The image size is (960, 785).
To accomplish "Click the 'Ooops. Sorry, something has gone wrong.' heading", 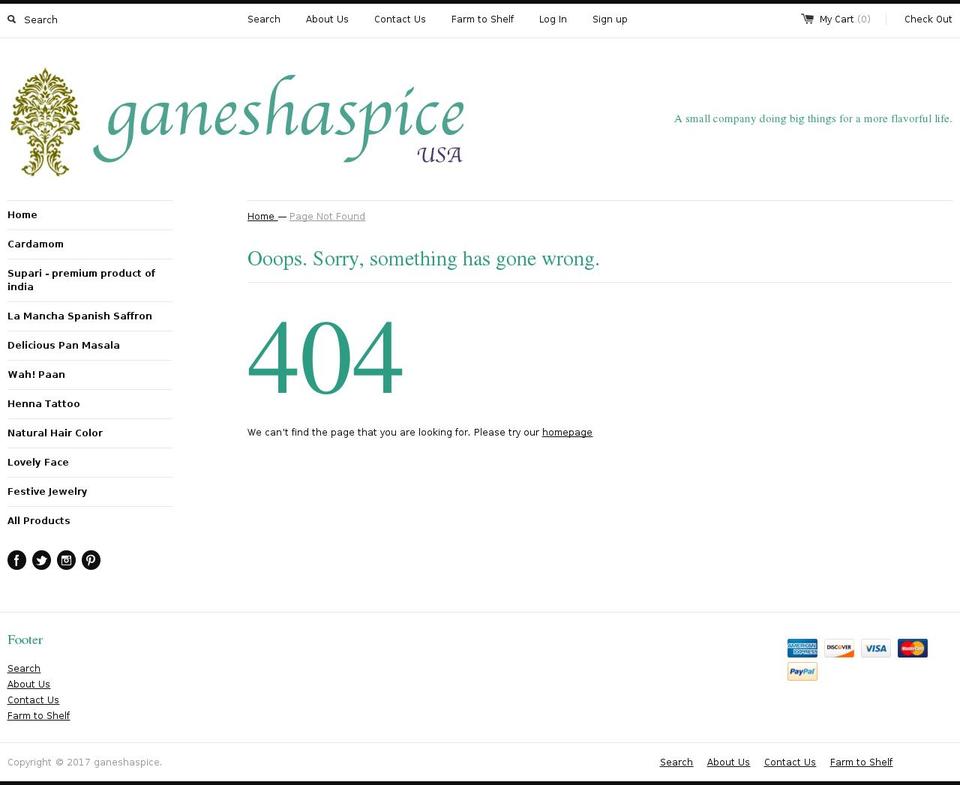I will (x=423, y=259).
